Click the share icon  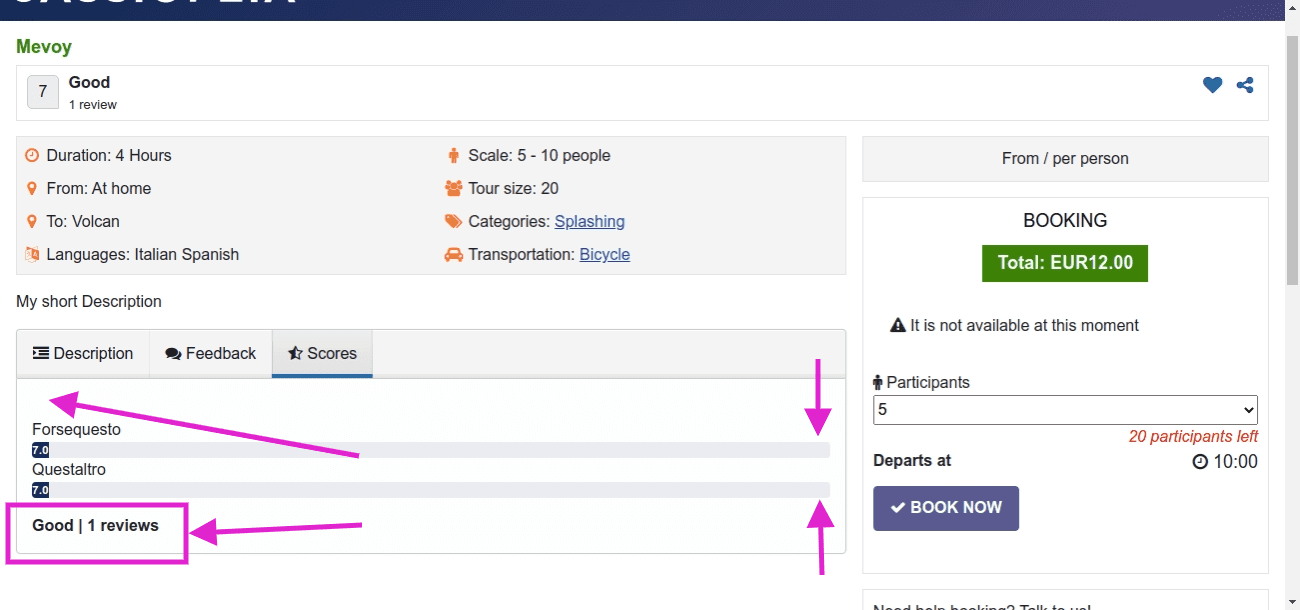coord(1245,85)
